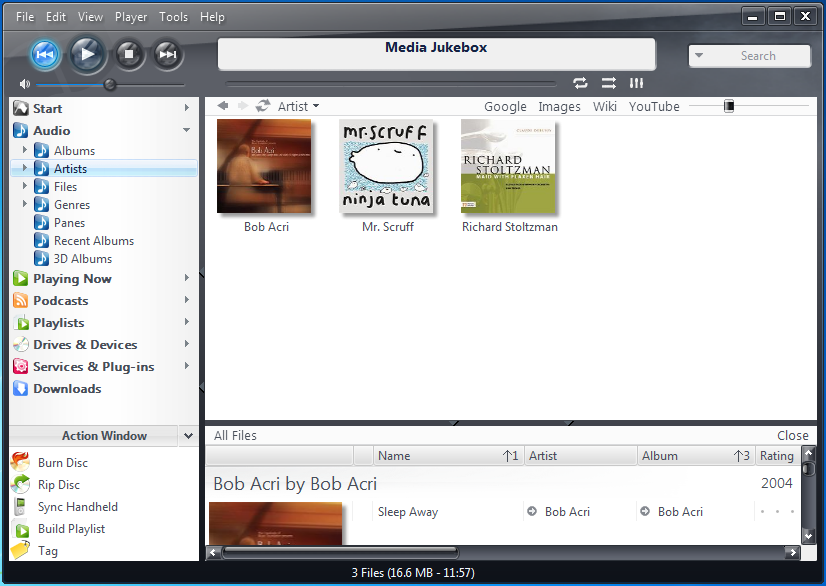Screen dimensions: 826x586
Task: Click the Build Playlist icon
Action: (x=24, y=529)
